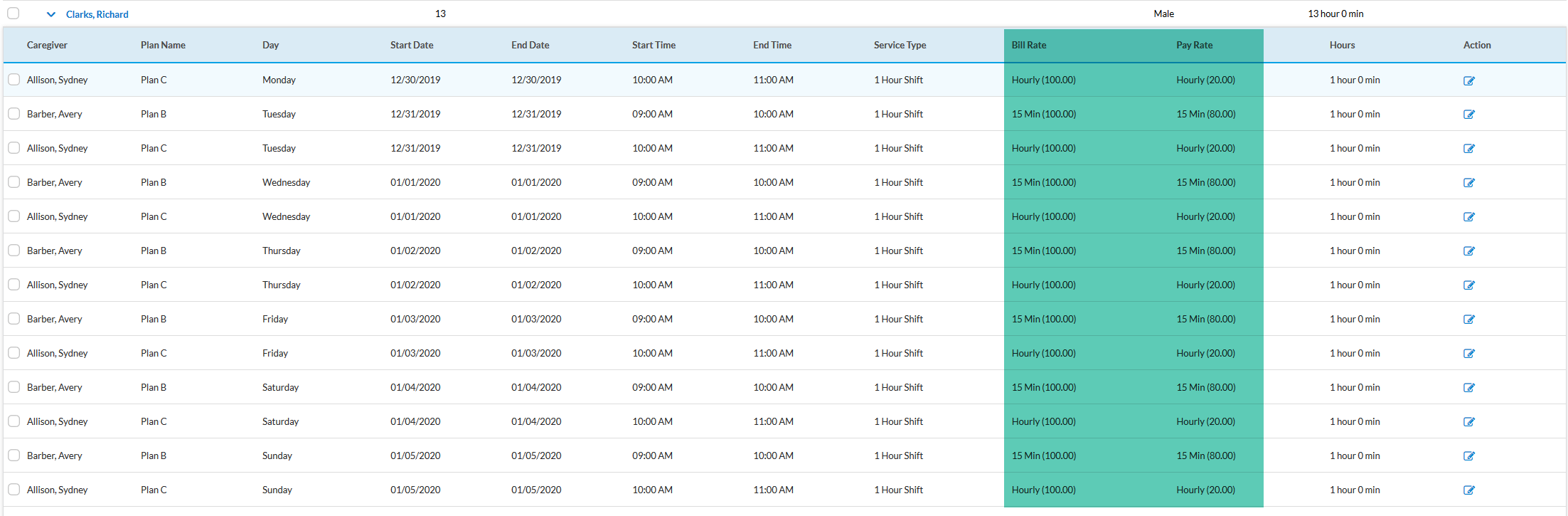1568x516 pixels.
Task: Edit the Sunday Barber, Avery shift
Action: (1468, 456)
